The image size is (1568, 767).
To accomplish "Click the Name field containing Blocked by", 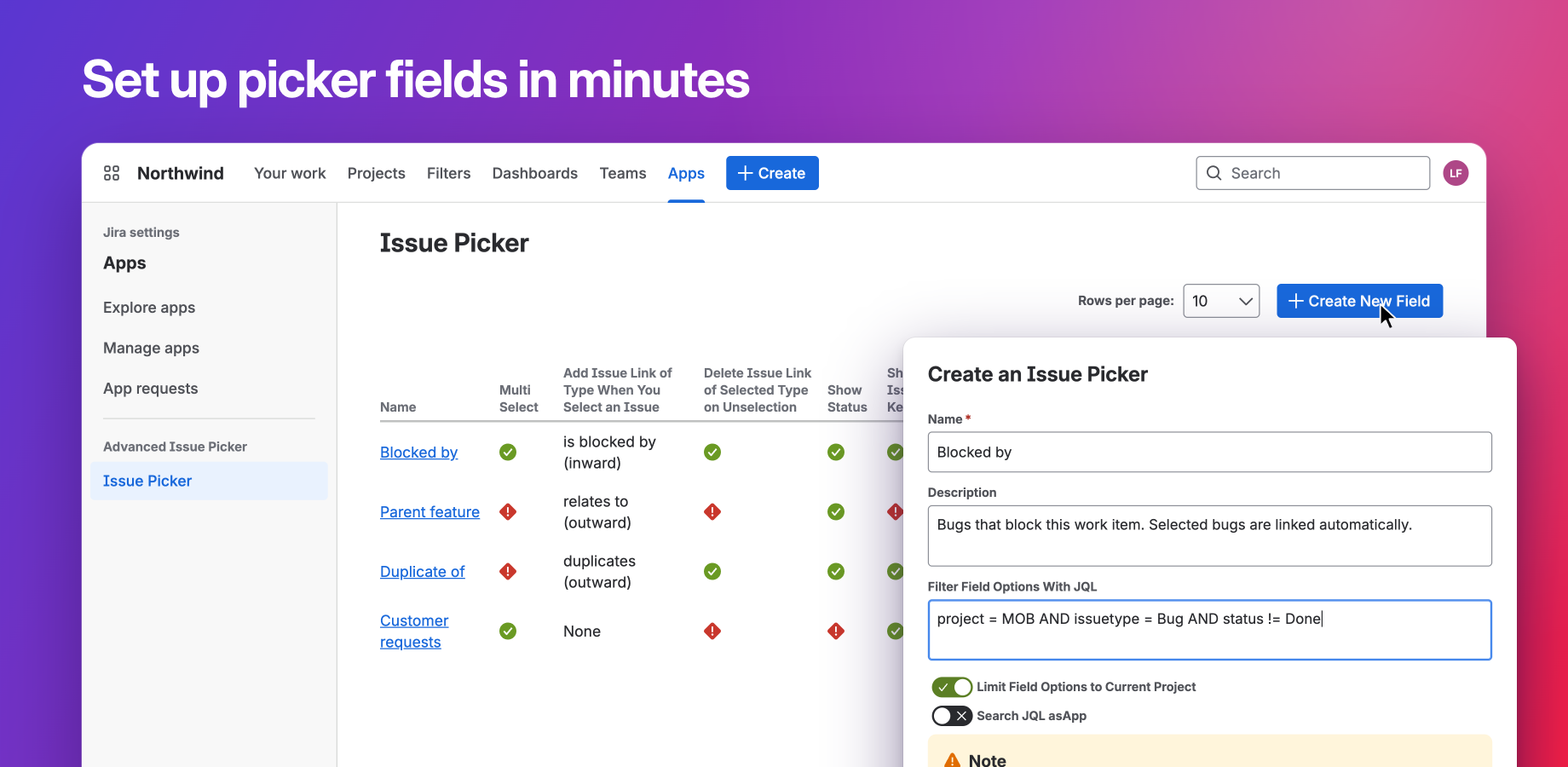I will click(1209, 452).
